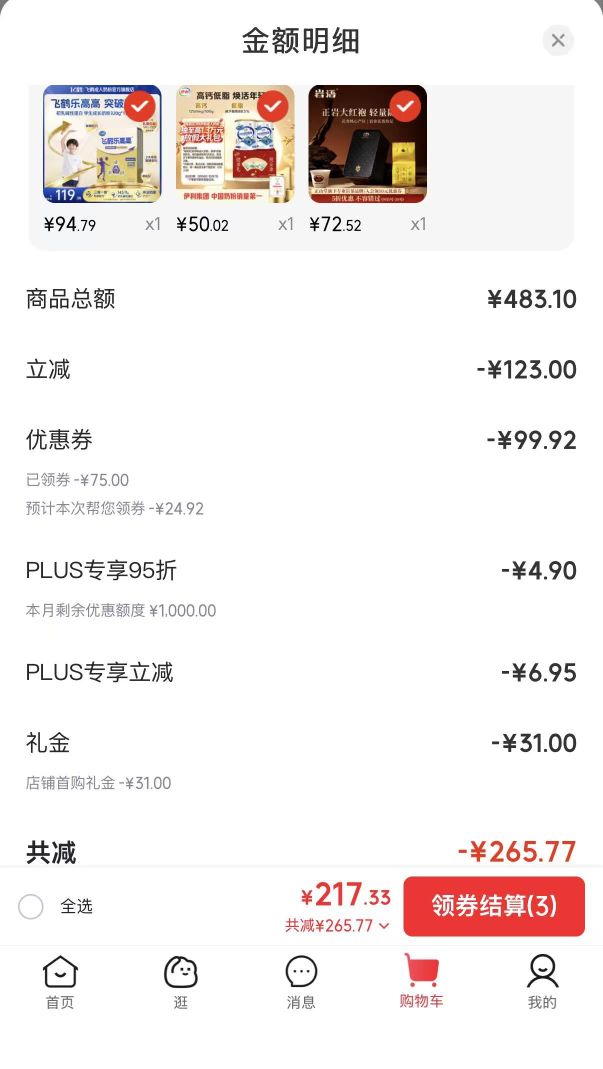Open the 消息 messages icon
This screenshot has height=1069, width=603.
point(301,982)
